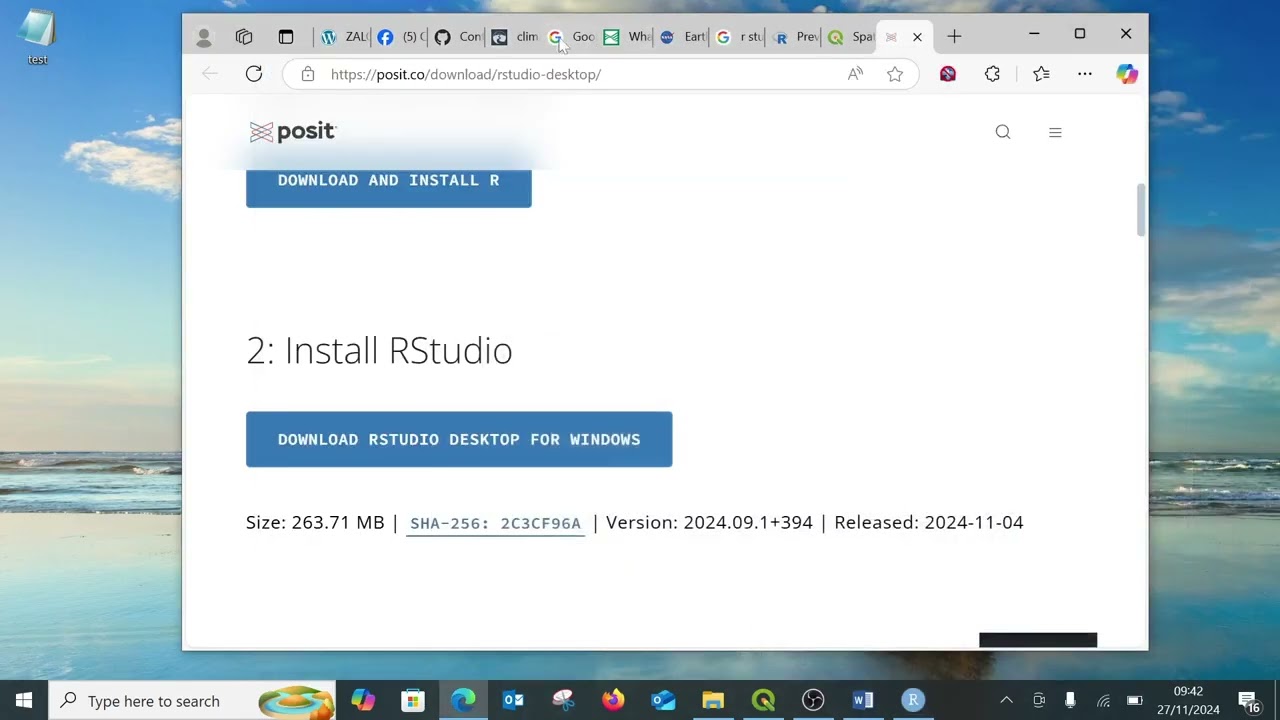
Task: Open the tab actions menu icon
Action: pyautogui.click(x=286, y=37)
